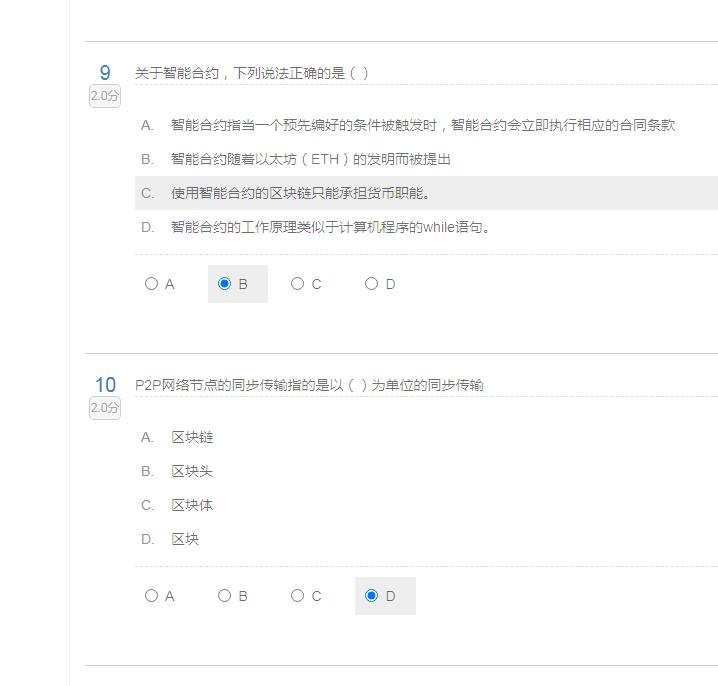
Task: Click question 10 answer text '区块体'
Action: click(192, 505)
